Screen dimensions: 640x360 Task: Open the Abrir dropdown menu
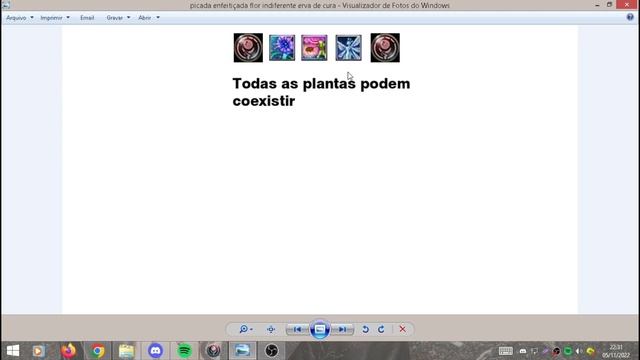click(x=149, y=18)
